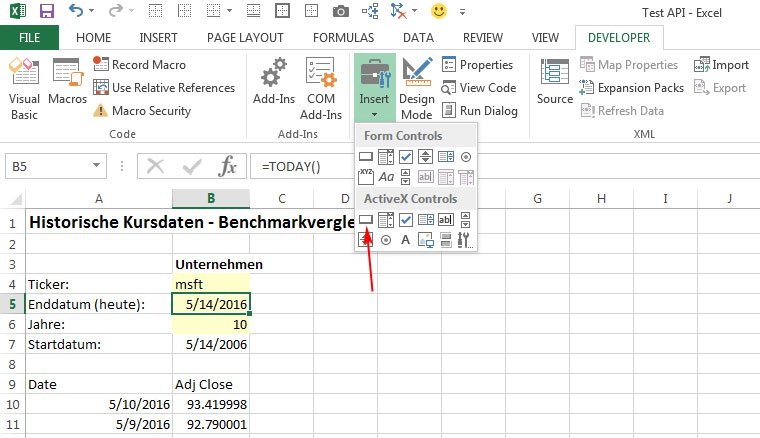Toggle Design Mode
Screen dimensions: 760x438
[x=417, y=88]
